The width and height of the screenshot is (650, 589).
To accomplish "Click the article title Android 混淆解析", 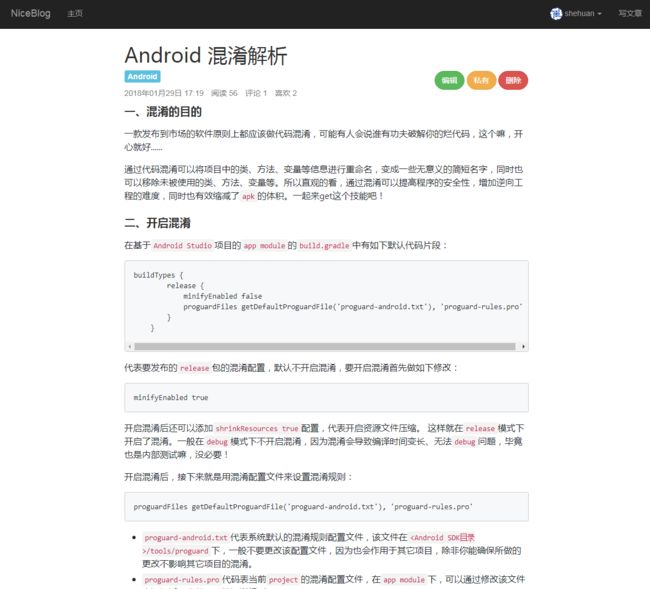I will [206, 56].
